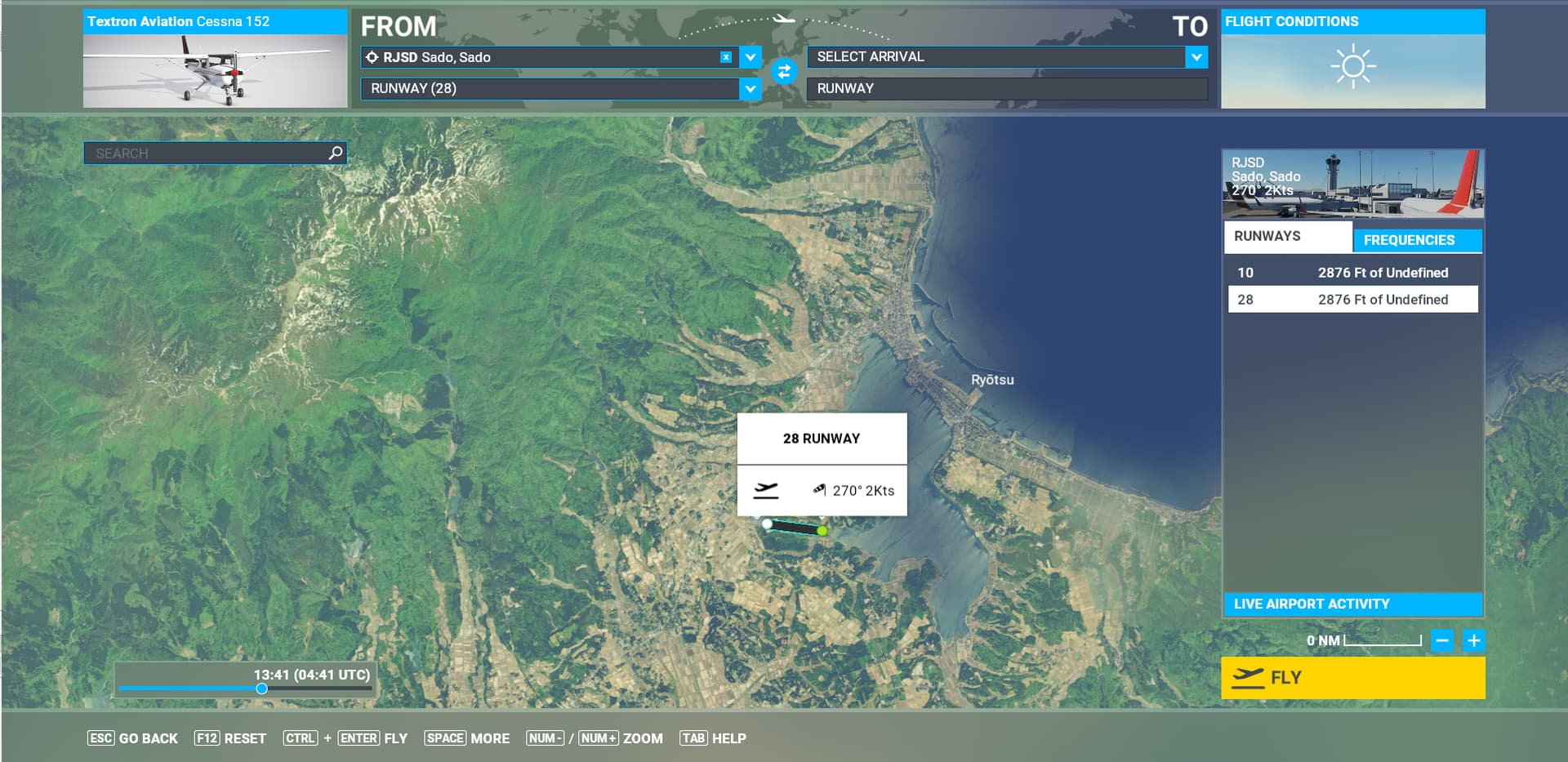Open Live Airport Activity panel
The image size is (1568, 762).
click(1352, 604)
